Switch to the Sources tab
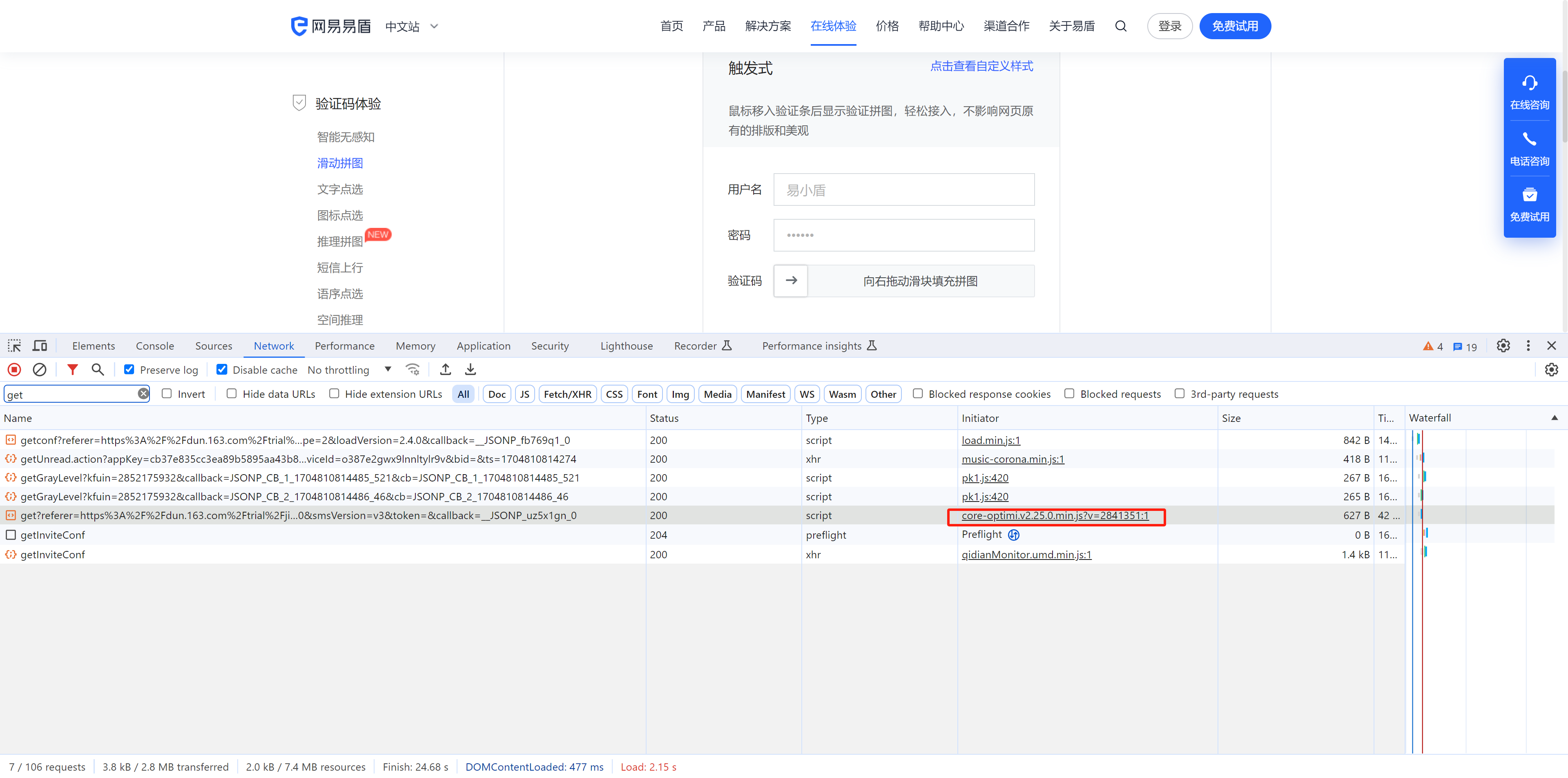Image resolution: width=1568 pixels, height=778 pixels. click(x=214, y=346)
